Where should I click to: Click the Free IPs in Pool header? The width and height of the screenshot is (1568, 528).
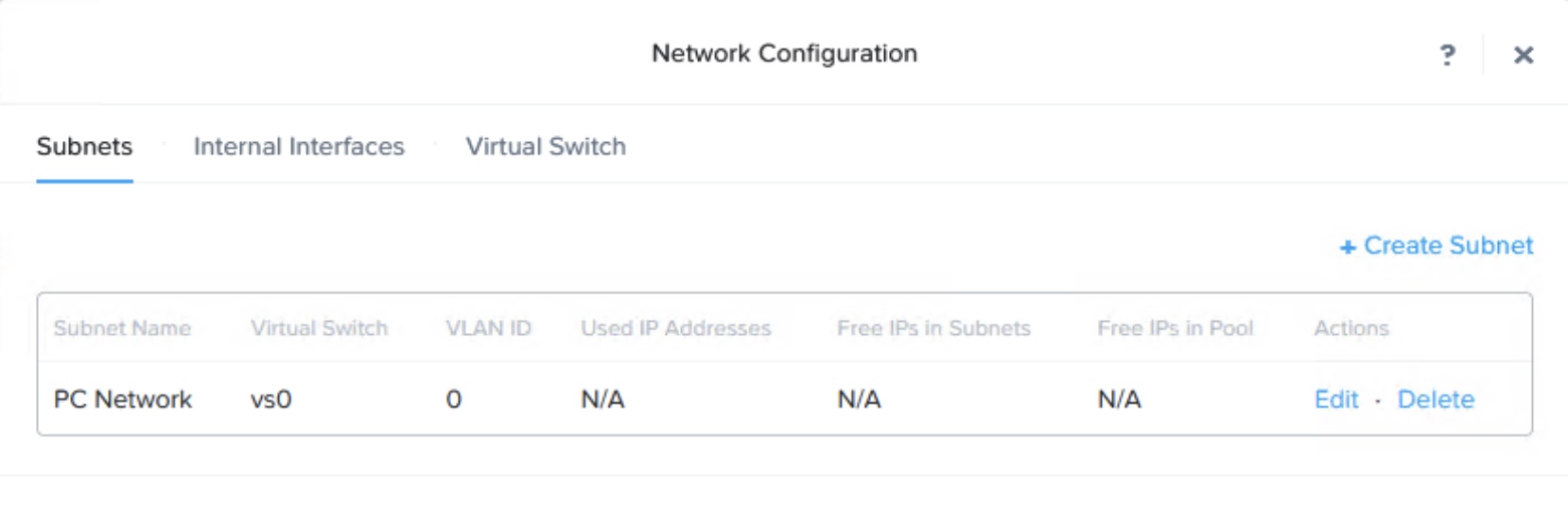pos(1175,328)
